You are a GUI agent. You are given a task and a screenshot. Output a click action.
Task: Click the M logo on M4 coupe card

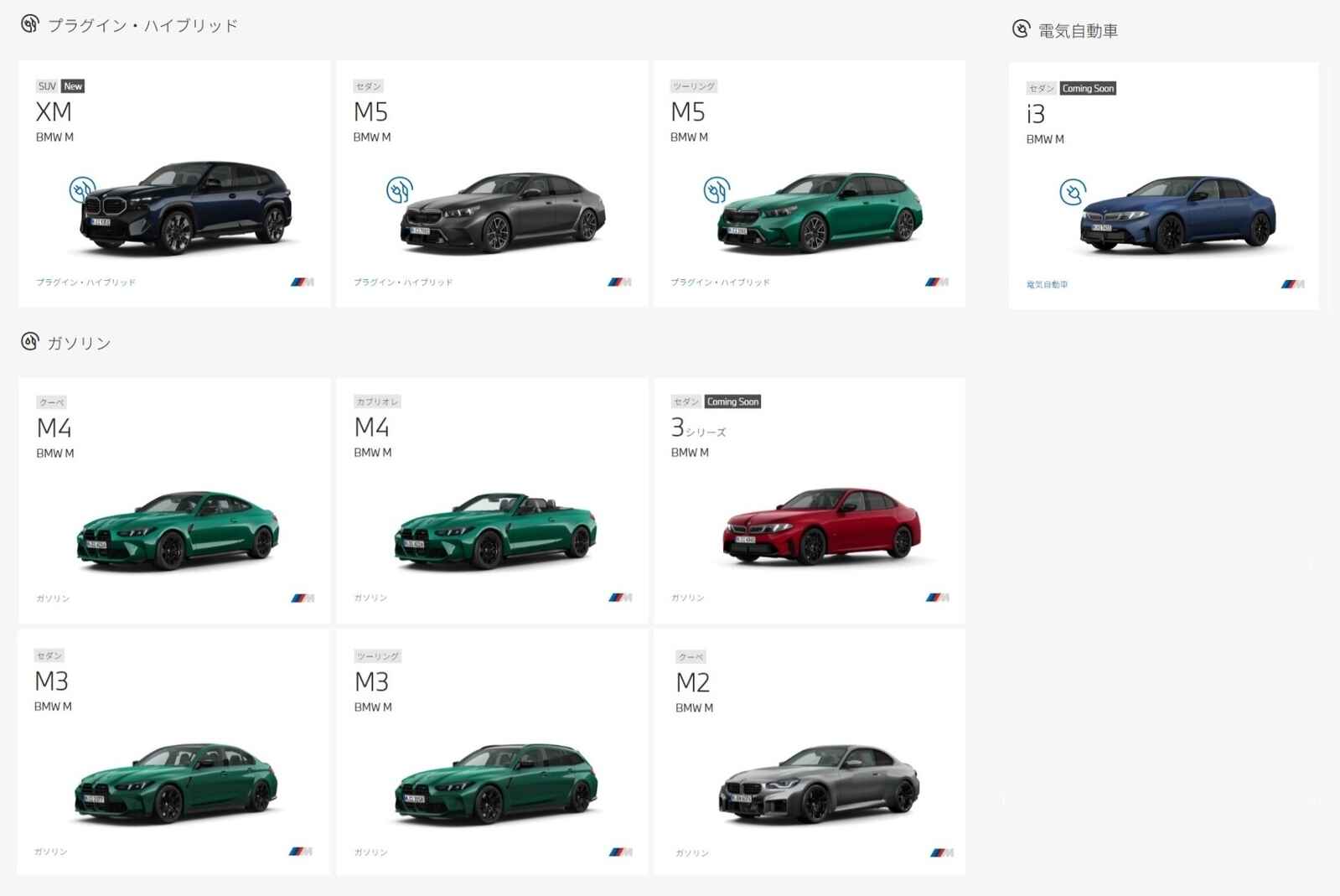303,598
